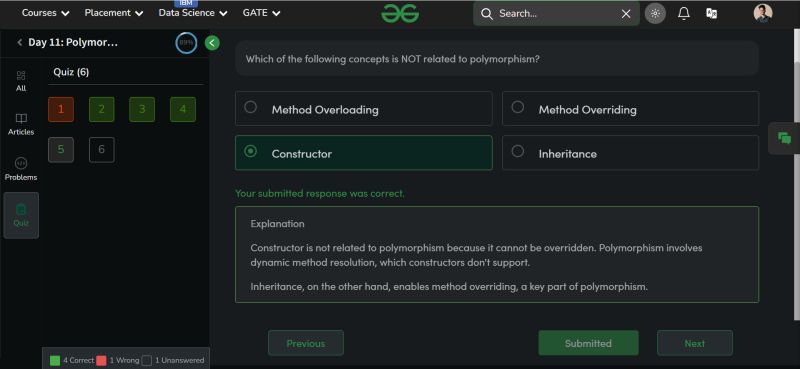Clear search with the X icon
Image resolution: width=800 pixels, height=369 pixels.
[626, 14]
